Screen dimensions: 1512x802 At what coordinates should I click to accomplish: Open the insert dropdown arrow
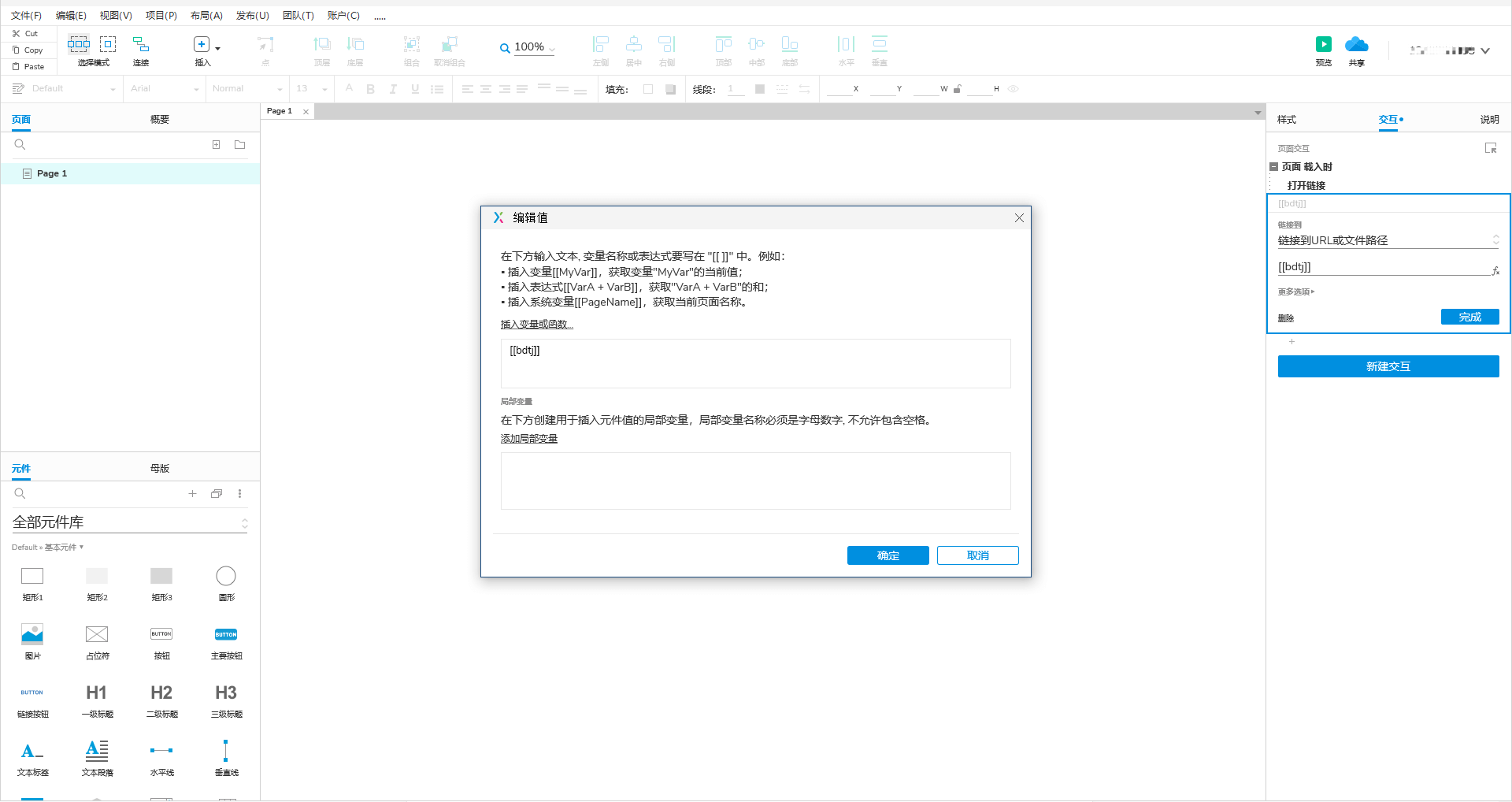coord(218,48)
